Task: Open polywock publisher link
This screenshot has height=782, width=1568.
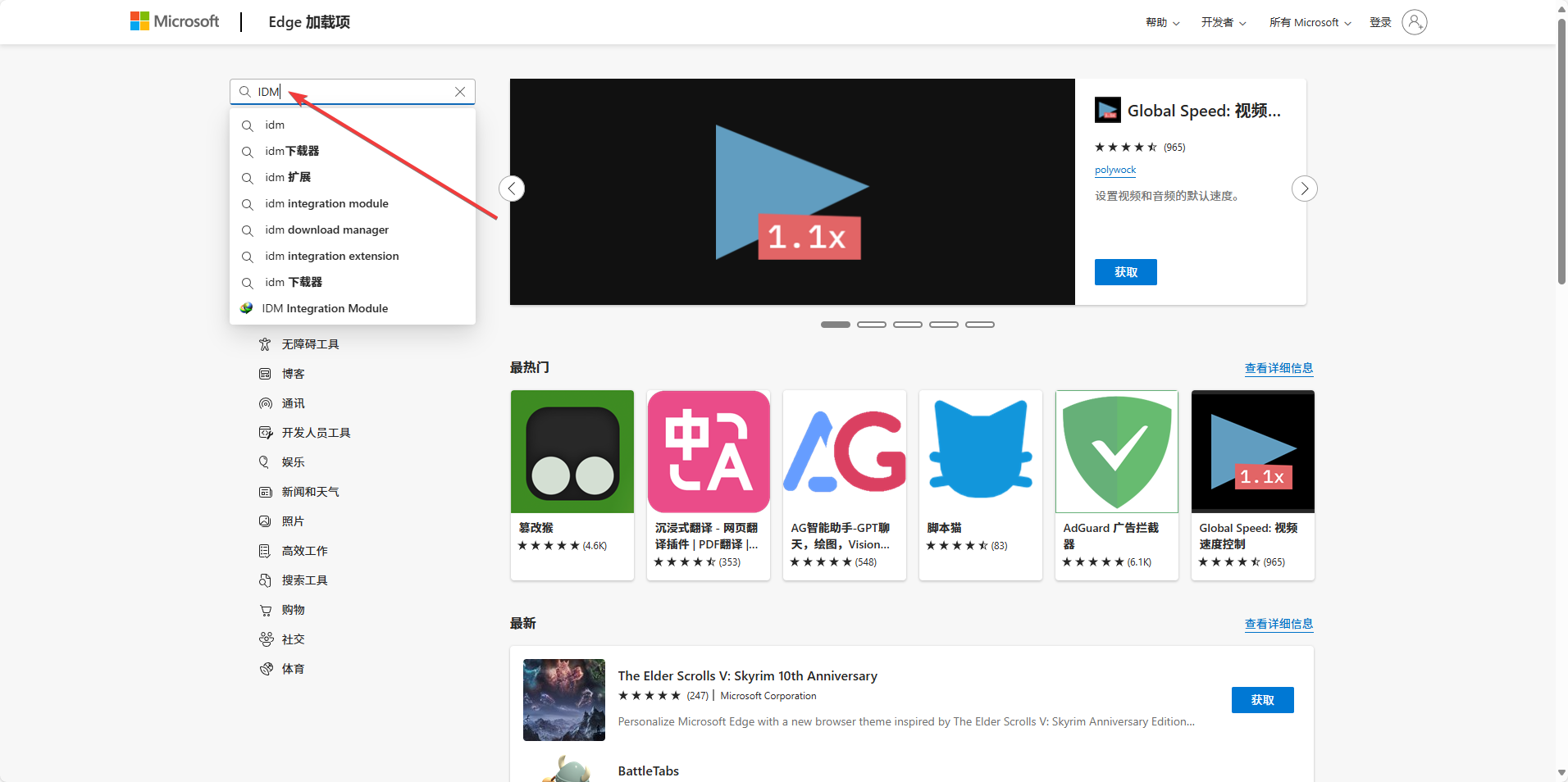Action: tap(1115, 170)
